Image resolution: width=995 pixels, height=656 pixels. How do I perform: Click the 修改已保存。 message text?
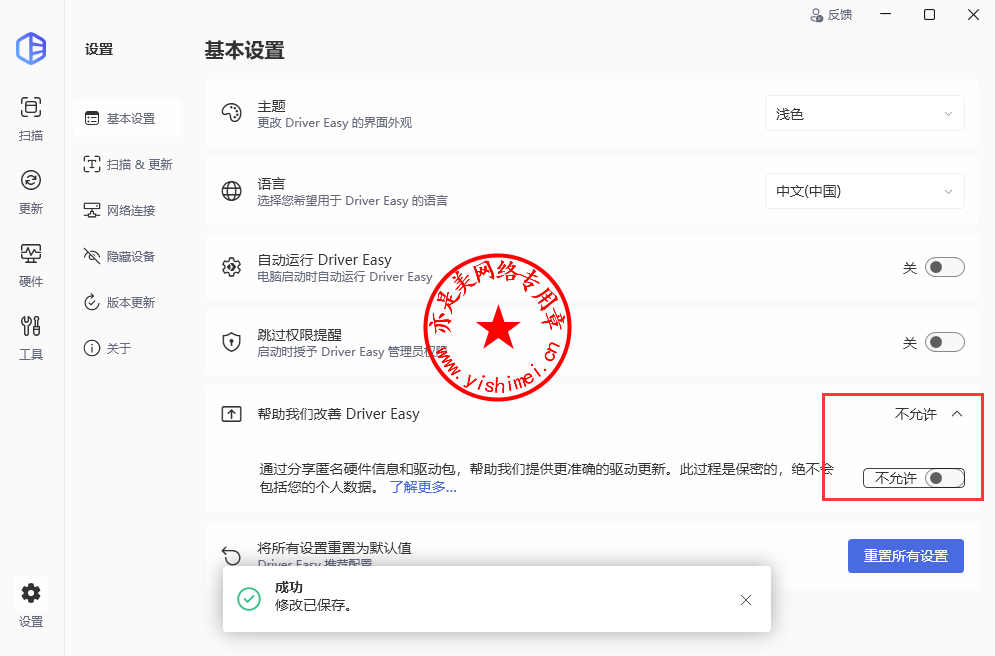313,606
